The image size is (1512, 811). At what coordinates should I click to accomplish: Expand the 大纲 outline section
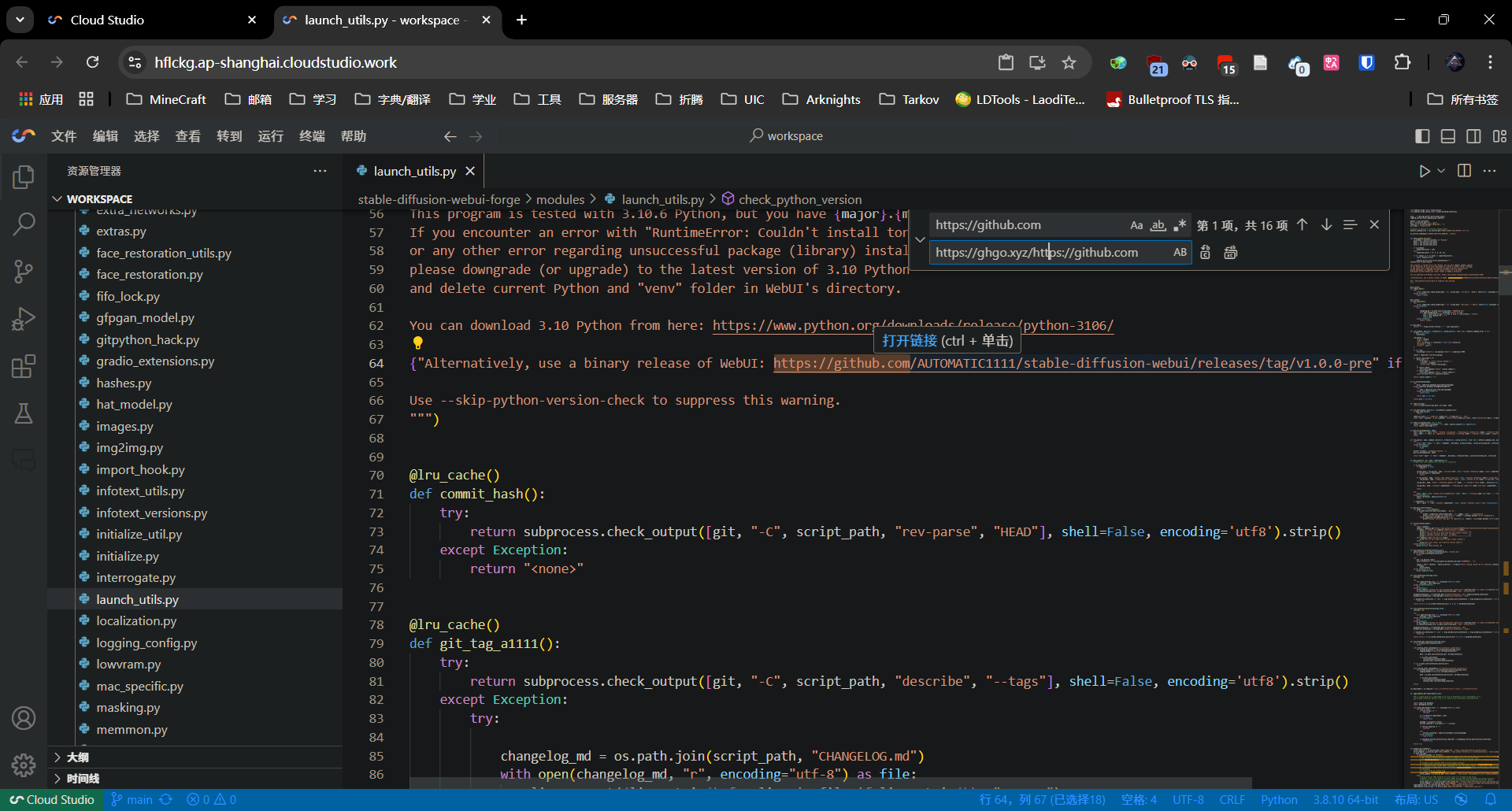pos(77,757)
